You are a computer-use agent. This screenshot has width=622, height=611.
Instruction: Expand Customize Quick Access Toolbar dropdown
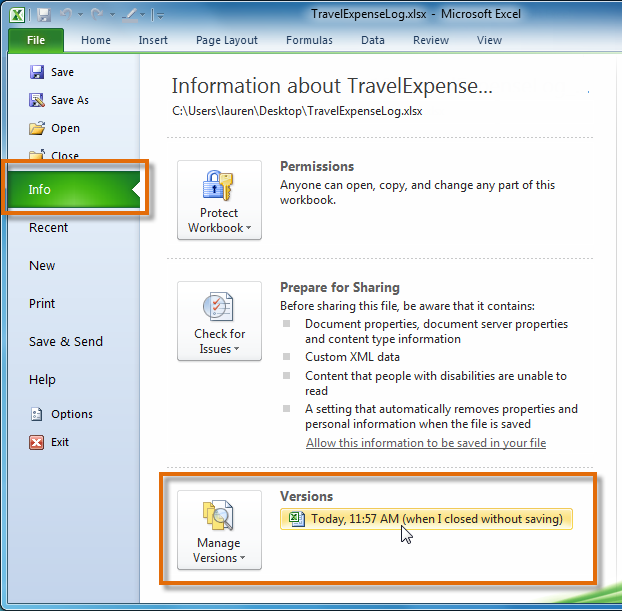click(160, 16)
